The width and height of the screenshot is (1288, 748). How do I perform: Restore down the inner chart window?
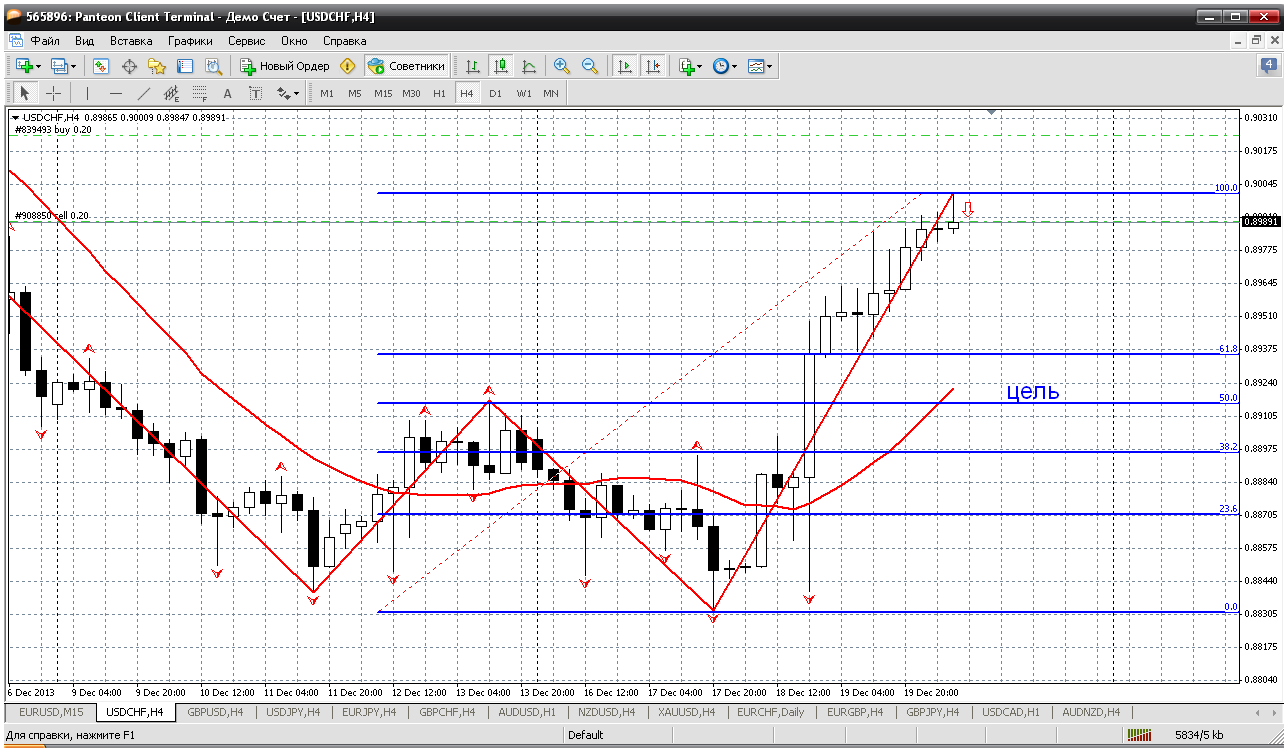point(1257,41)
